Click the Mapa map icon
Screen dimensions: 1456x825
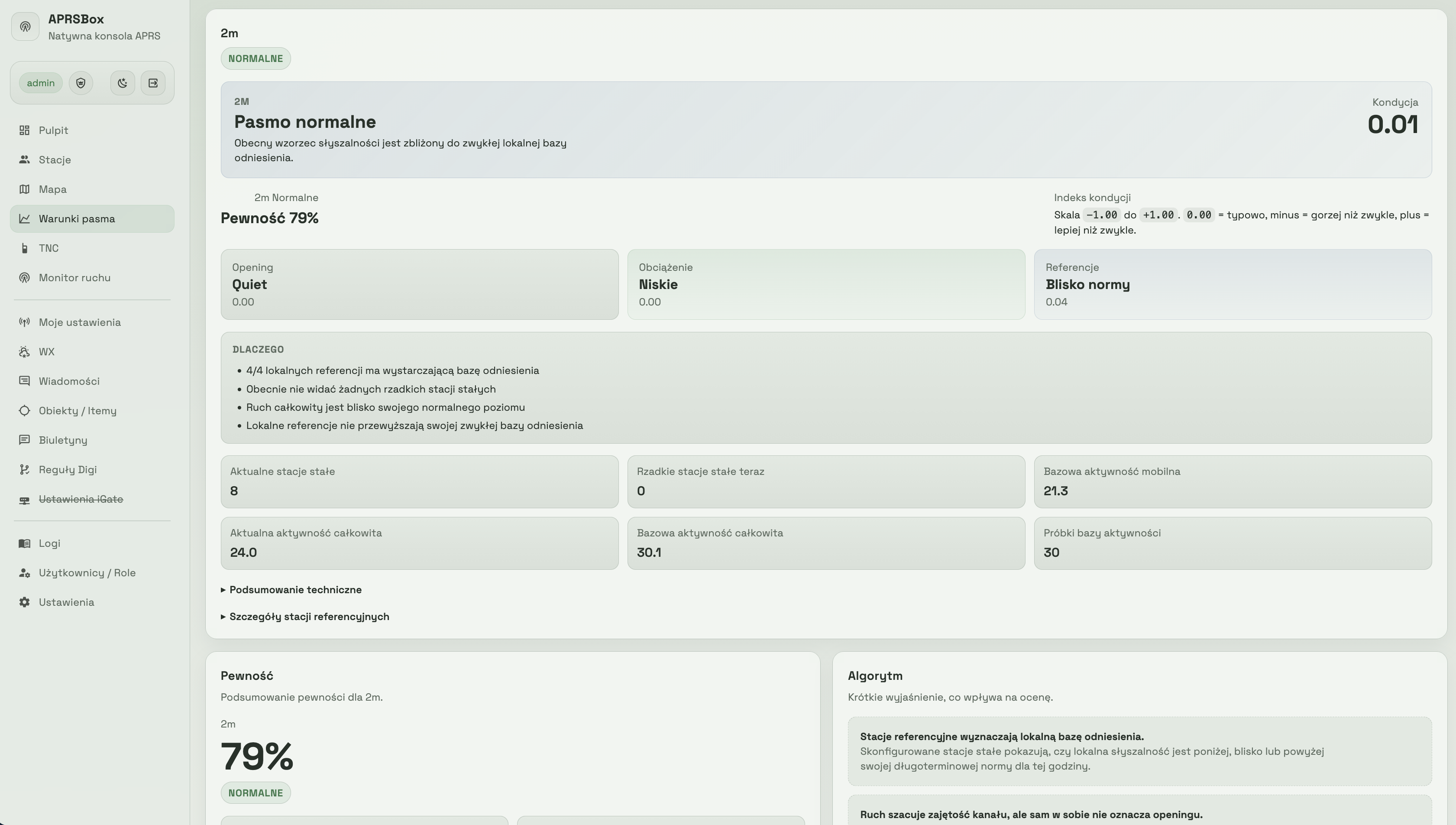(x=24, y=189)
